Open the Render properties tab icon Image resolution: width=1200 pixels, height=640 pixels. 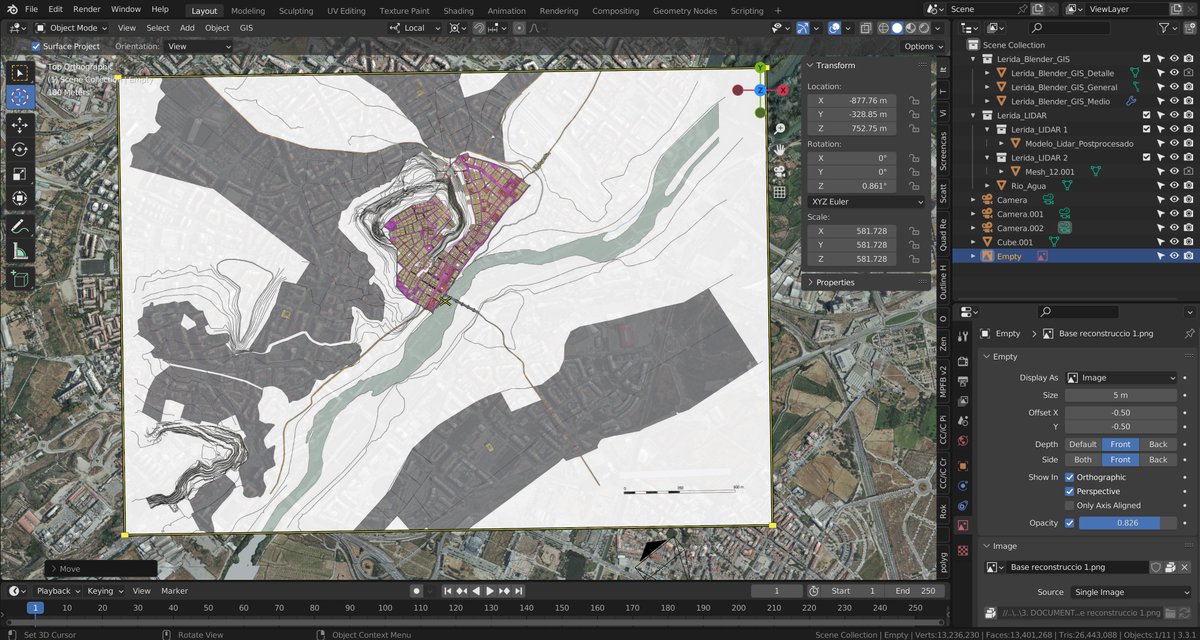point(962,361)
